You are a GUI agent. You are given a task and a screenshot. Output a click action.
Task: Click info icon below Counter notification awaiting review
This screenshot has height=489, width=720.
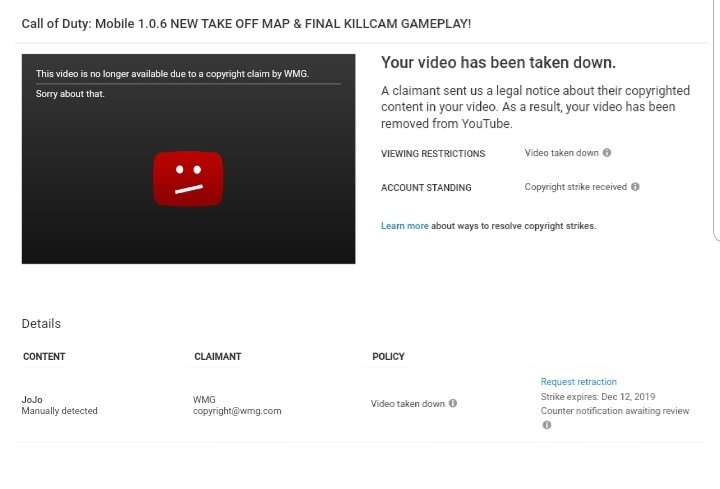pos(546,425)
